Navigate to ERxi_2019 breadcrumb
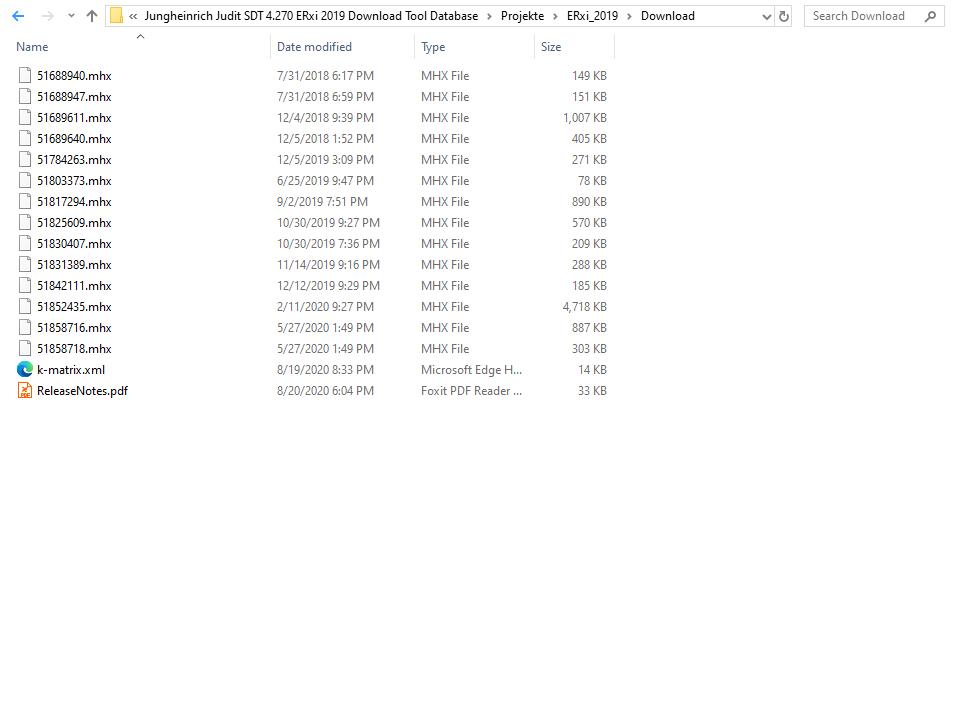The image size is (958, 716). click(x=592, y=16)
